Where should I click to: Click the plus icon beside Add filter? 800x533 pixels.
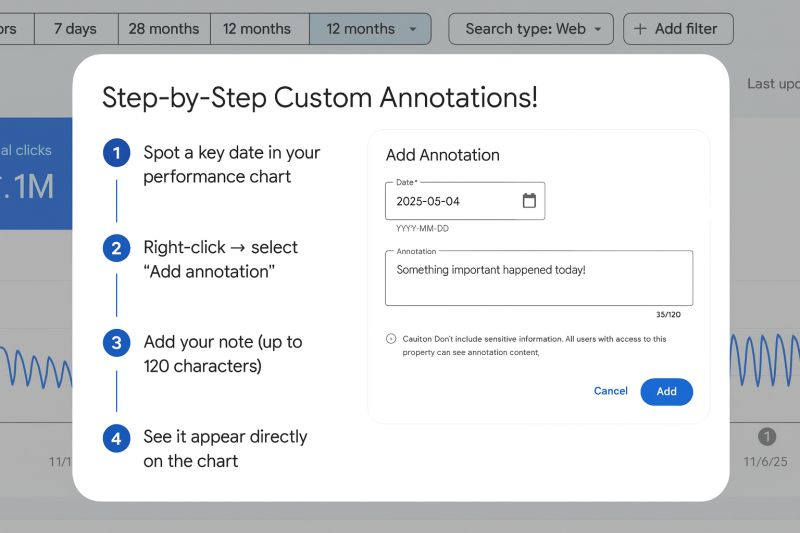(641, 29)
